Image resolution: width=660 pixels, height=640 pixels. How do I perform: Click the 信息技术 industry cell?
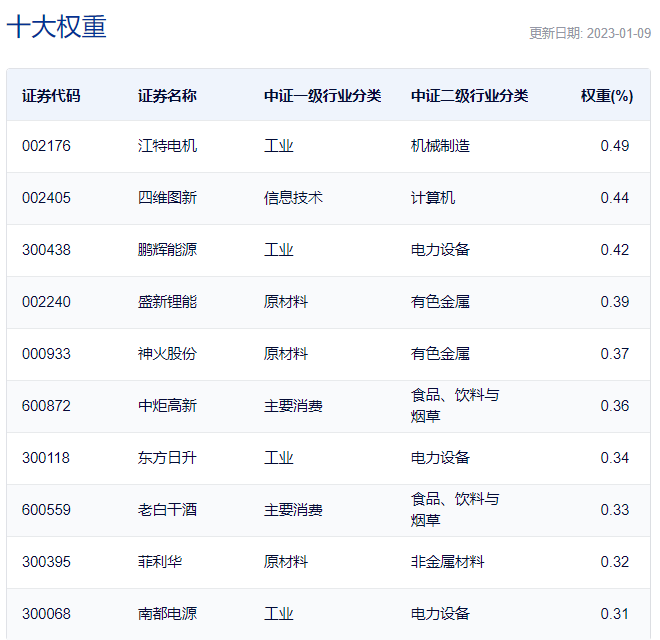coord(293,198)
